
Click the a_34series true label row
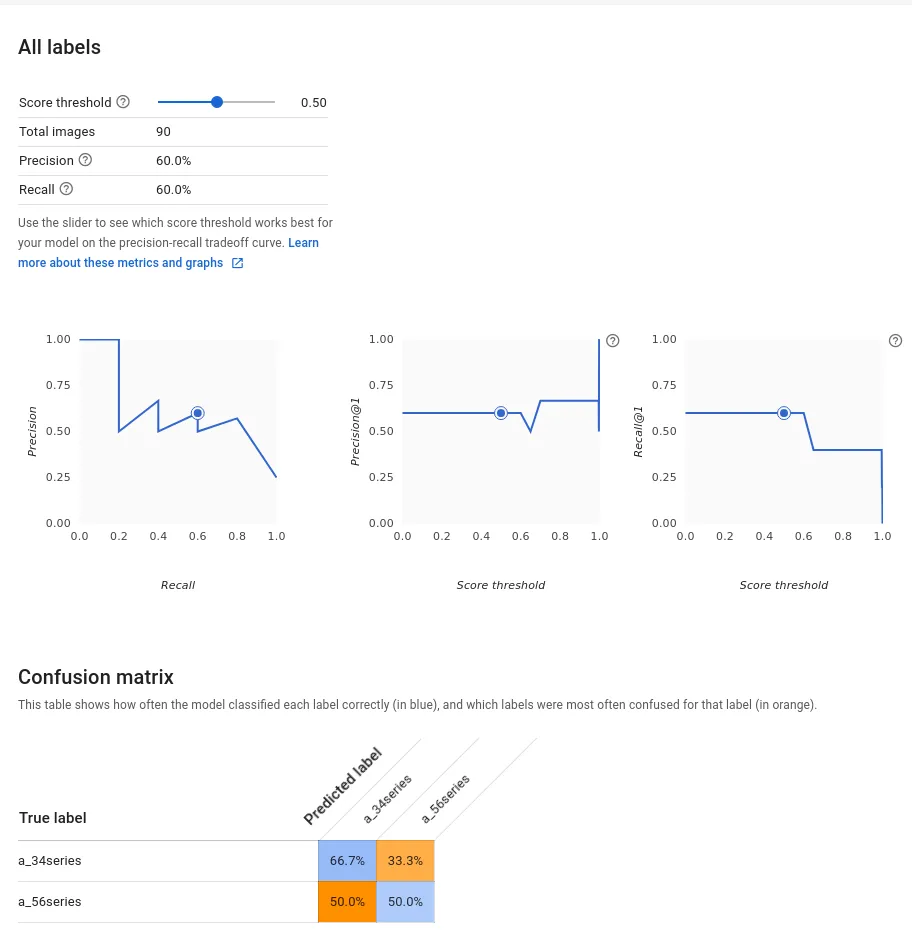(50, 860)
